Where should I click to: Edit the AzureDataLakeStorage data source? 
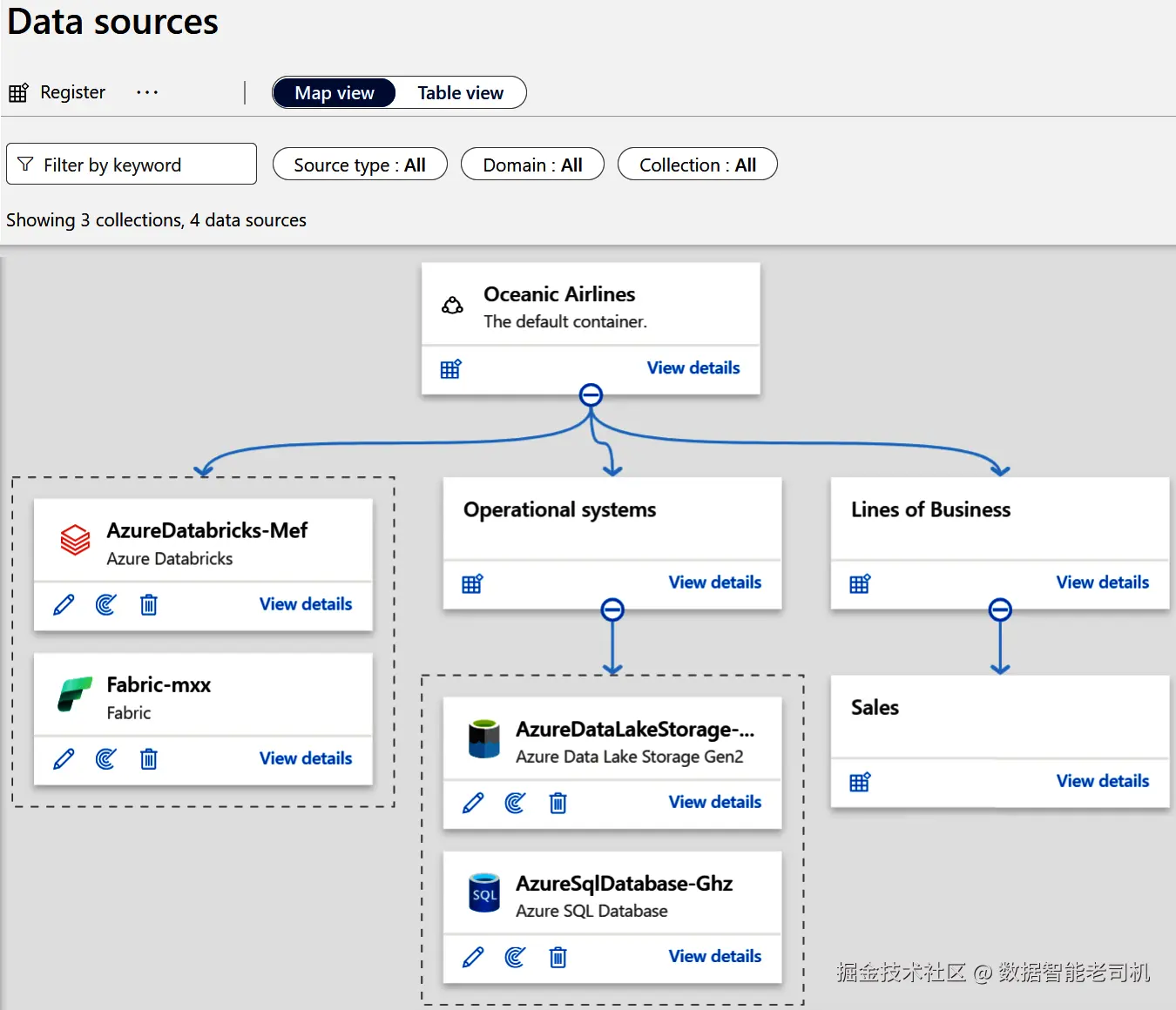click(473, 803)
